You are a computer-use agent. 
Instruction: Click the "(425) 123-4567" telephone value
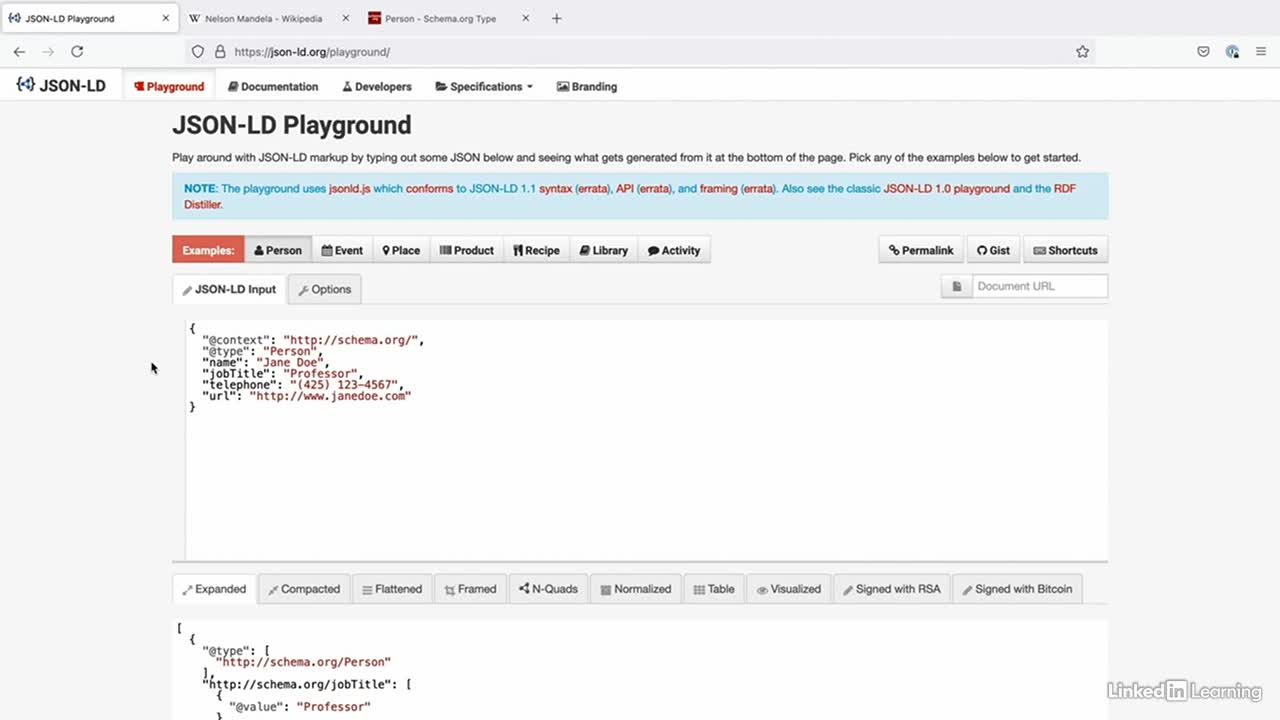coord(344,385)
